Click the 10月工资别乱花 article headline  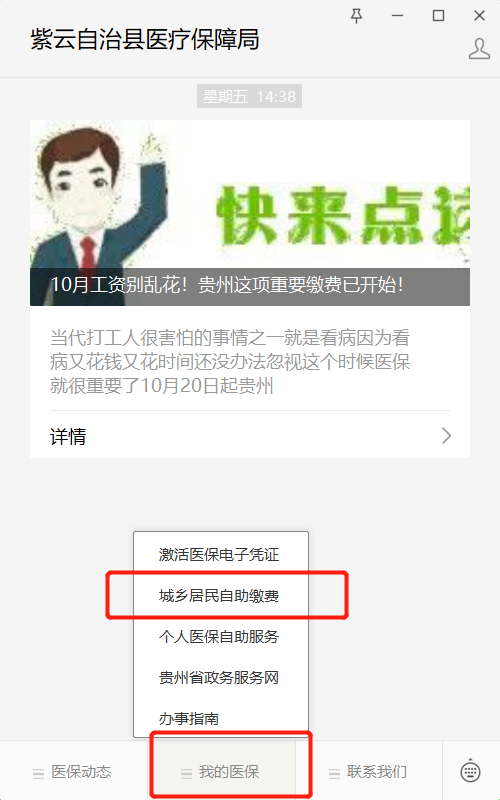coord(228,285)
